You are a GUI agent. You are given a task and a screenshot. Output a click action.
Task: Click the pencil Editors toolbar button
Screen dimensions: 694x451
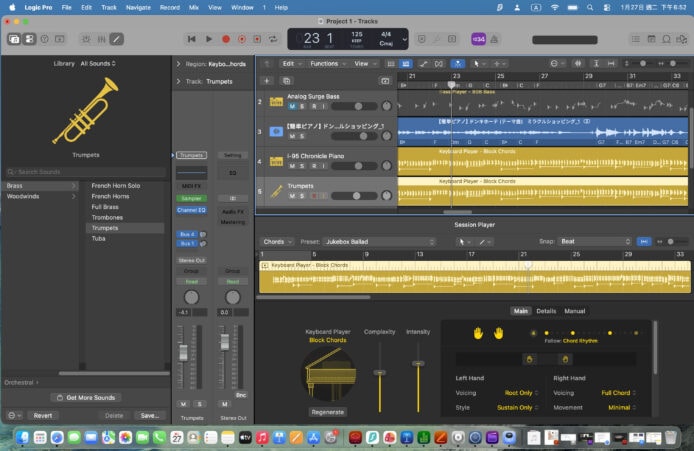pyautogui.click(x=117, y=39)
